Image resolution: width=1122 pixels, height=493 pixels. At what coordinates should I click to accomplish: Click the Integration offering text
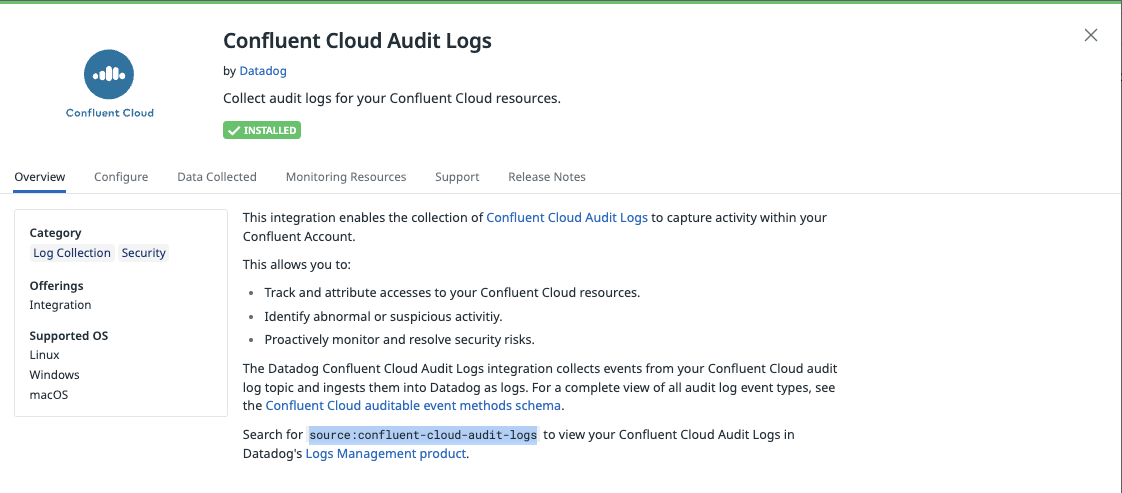60,305
